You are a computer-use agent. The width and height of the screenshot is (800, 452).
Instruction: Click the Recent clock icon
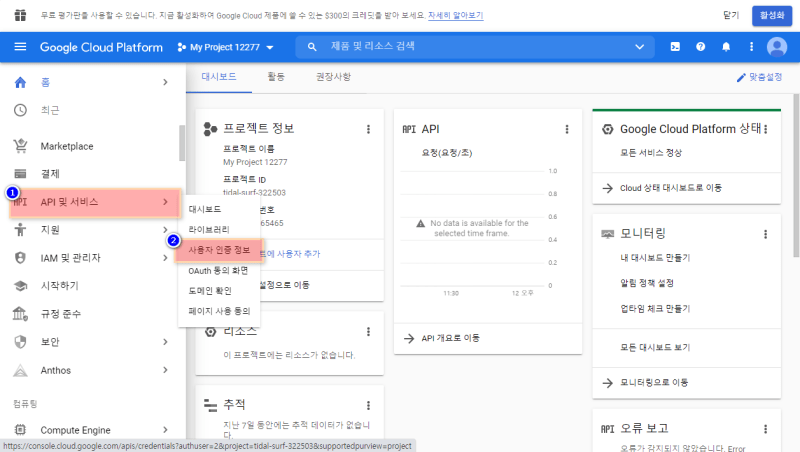point(20,110)
